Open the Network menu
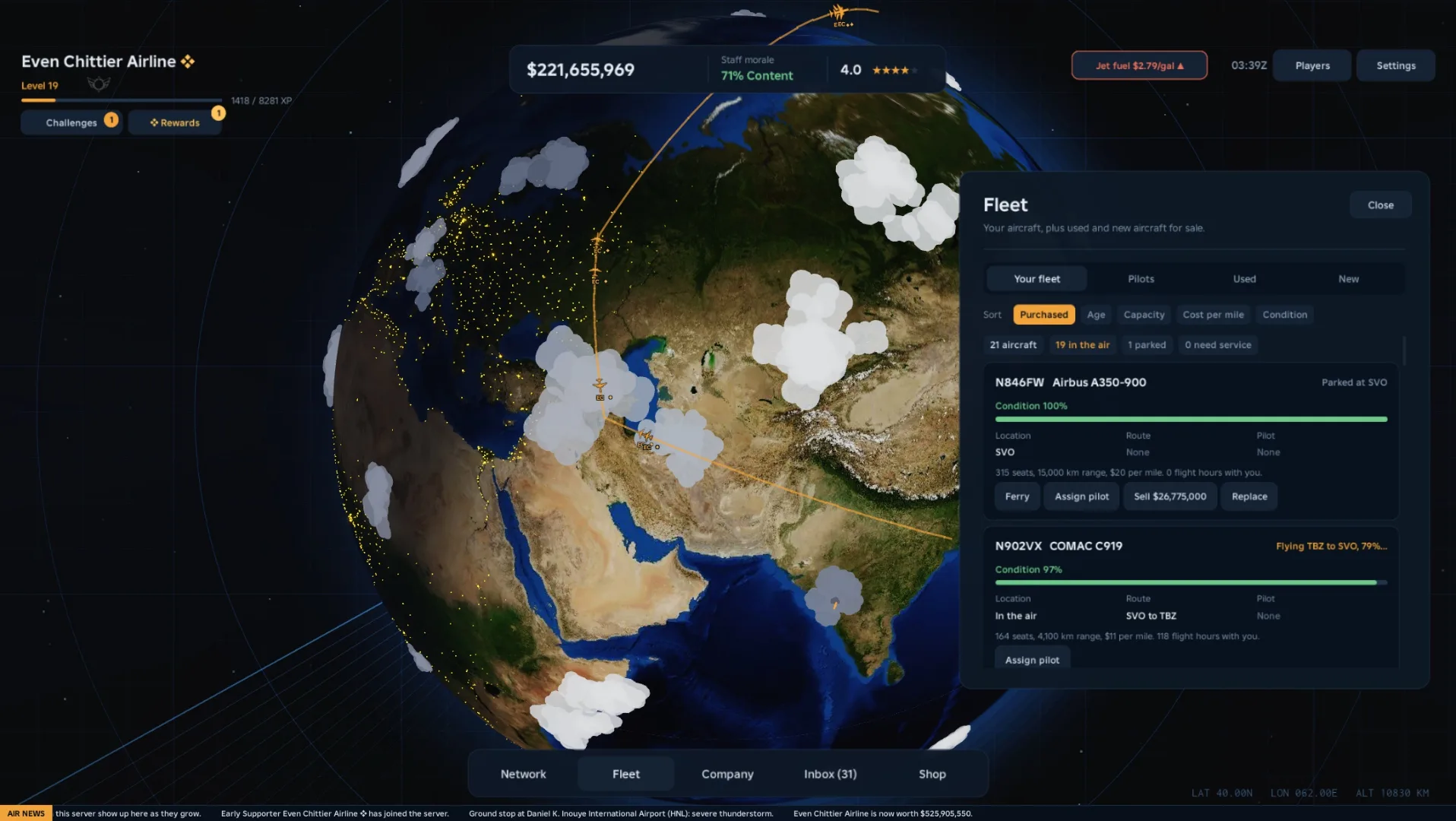 (x=523, y=774)
